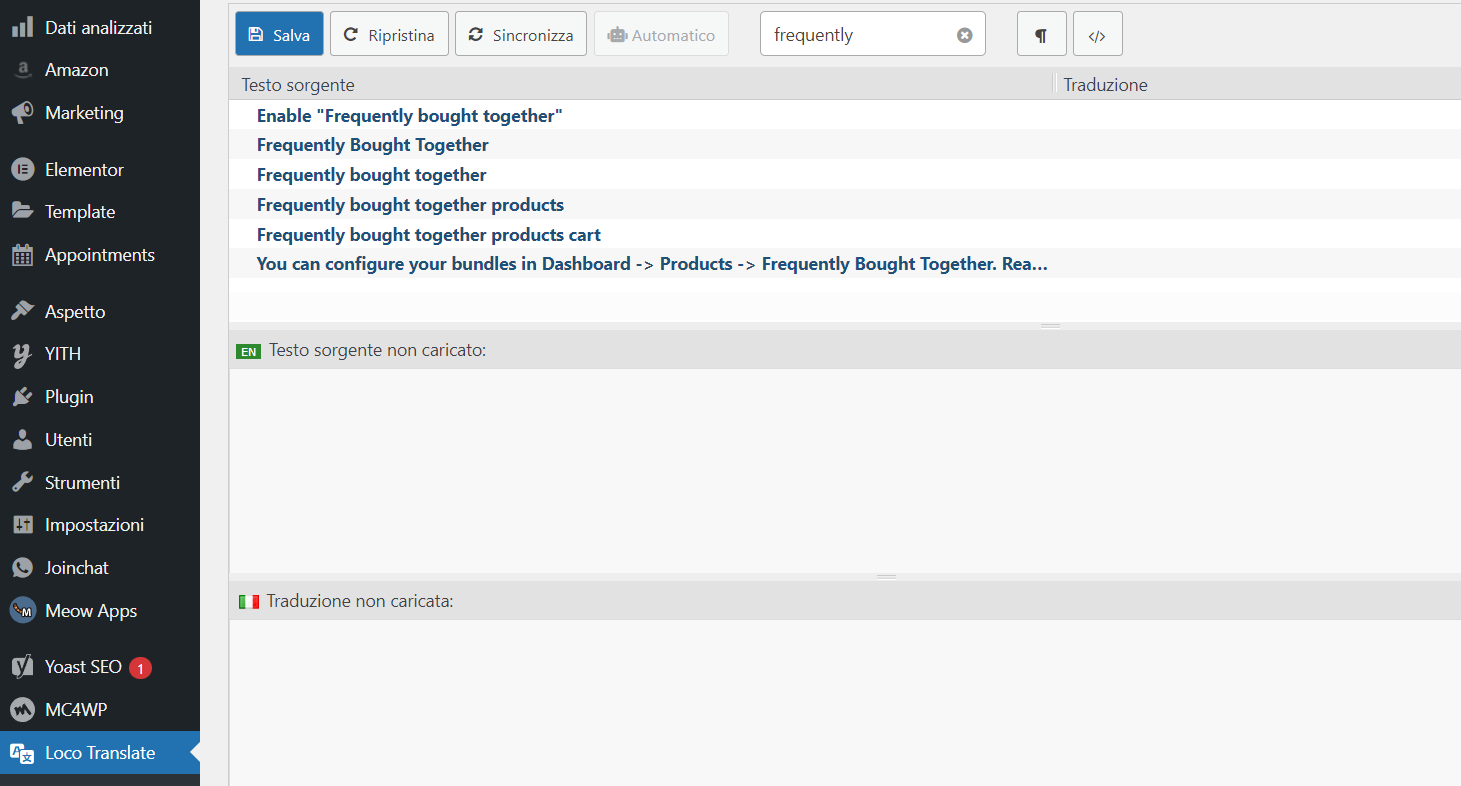Open the Loco Translate menu item
The image size is (1461, 786).
pyautogui.click(x=100, y=753)
